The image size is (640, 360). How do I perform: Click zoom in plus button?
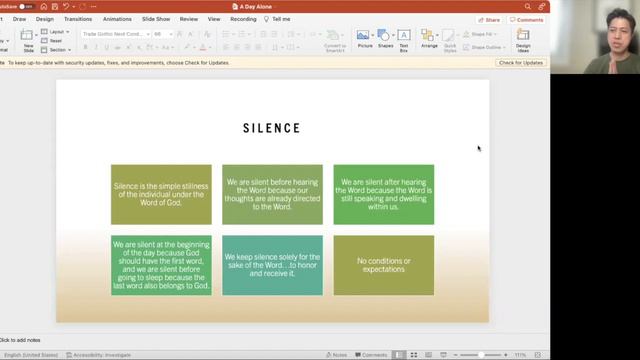[505, 355]
